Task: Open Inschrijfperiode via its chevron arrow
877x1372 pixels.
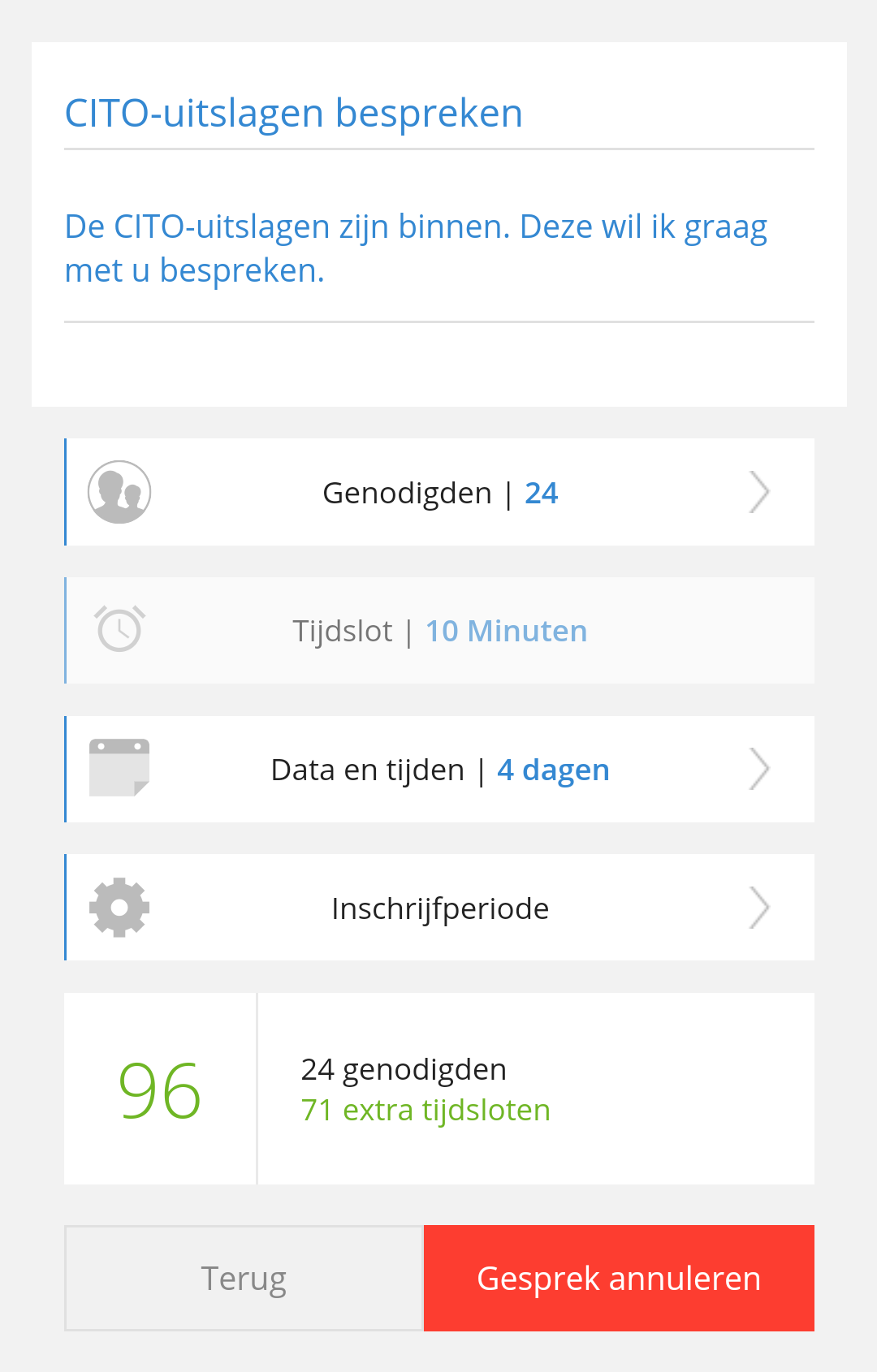Action: pos(758,908)
